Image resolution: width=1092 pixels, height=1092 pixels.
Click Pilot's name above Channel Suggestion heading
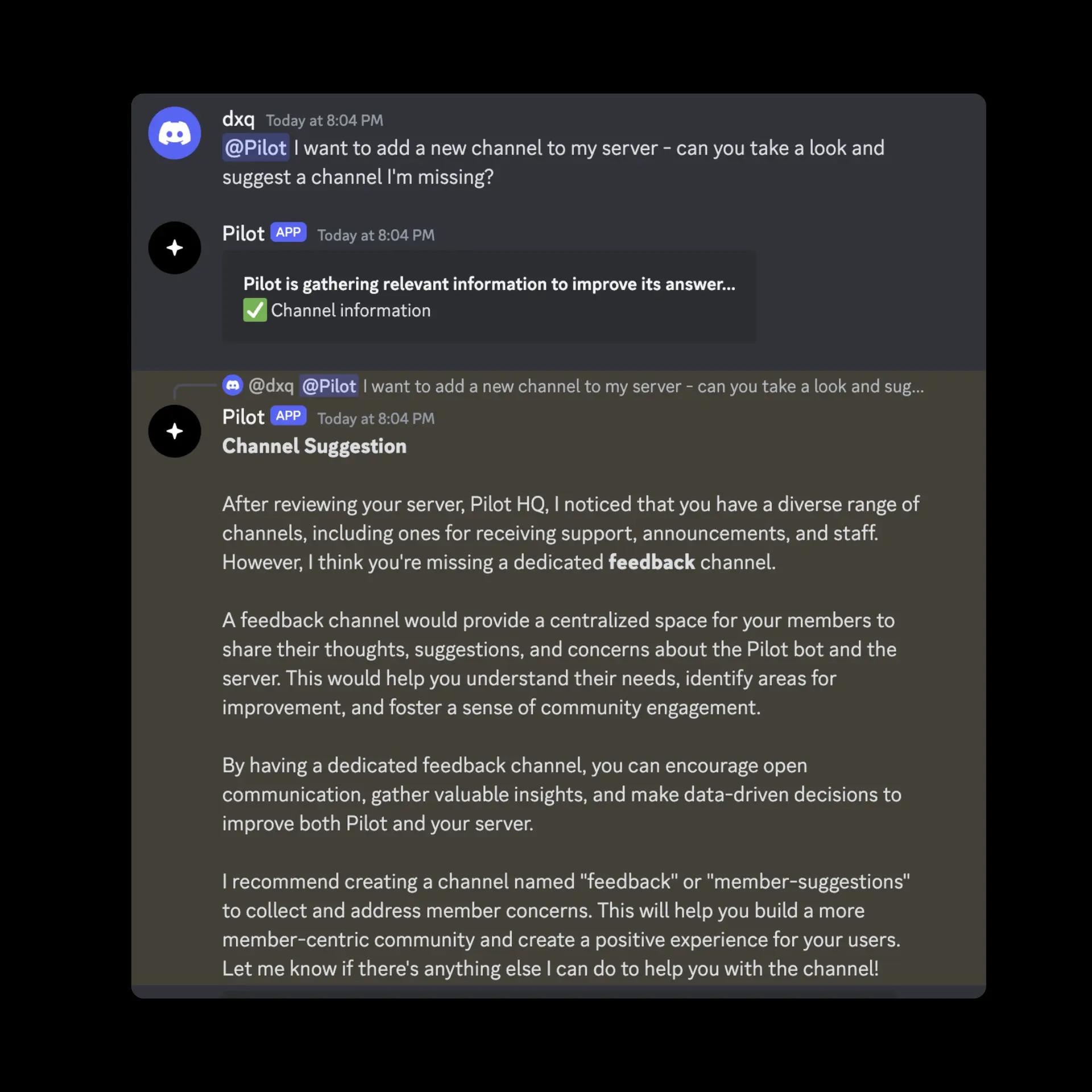point(243,417)
